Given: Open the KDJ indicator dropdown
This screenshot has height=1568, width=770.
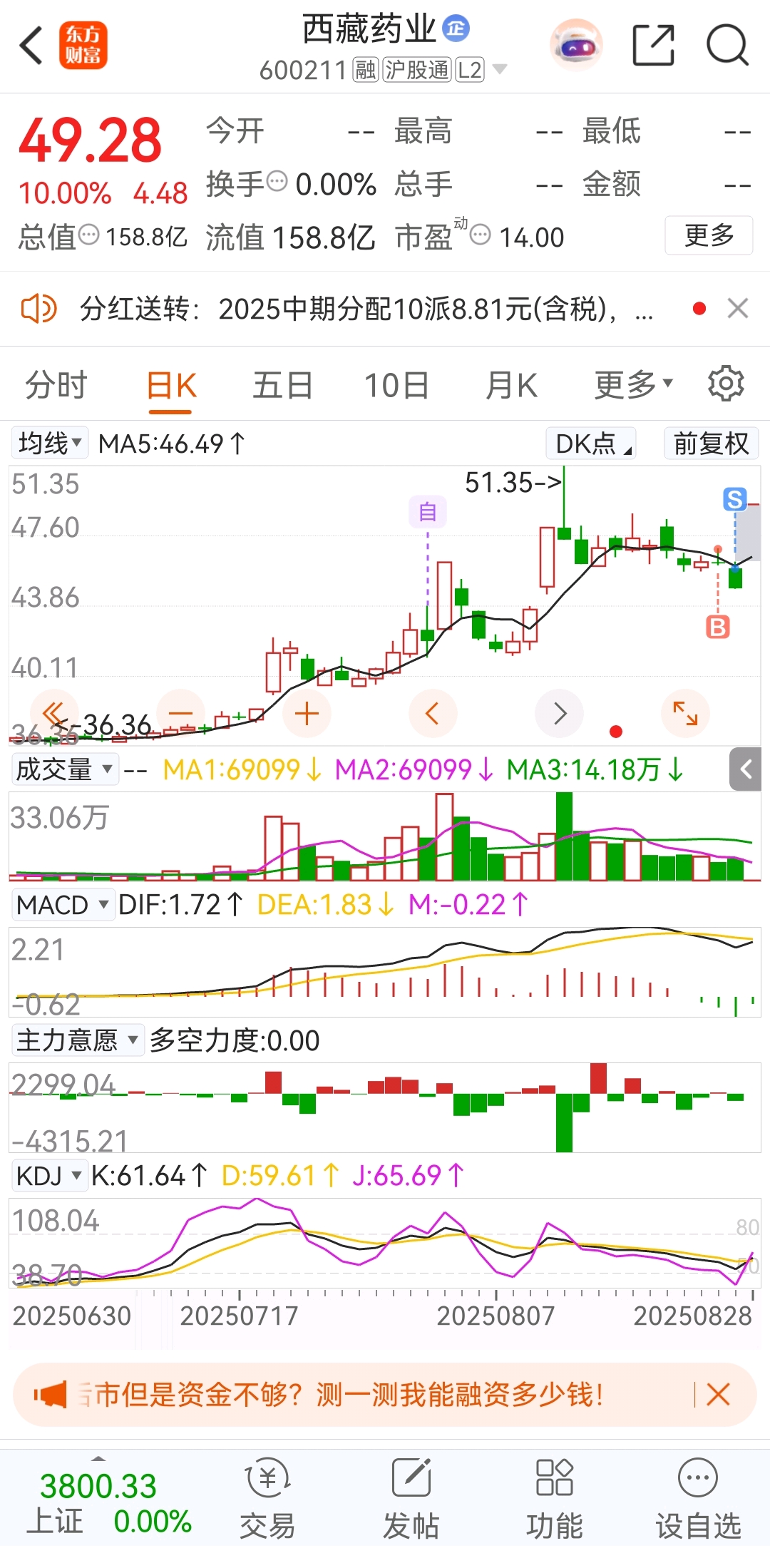Looking at the screenshot, I should click(49, 1175).
